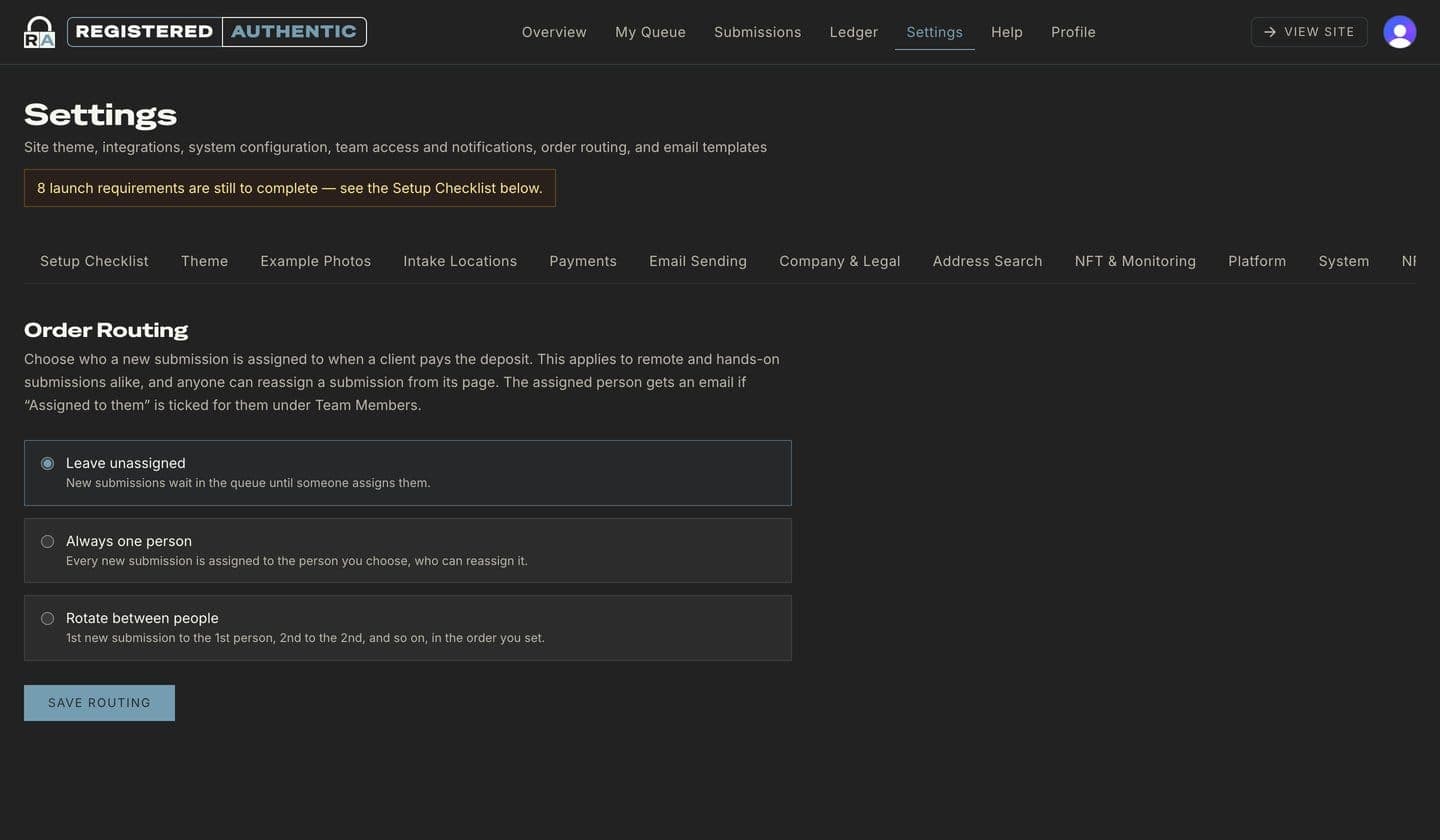Navigate to Submissions
This screenshot has width=1440, height=840.
(757, 32)
